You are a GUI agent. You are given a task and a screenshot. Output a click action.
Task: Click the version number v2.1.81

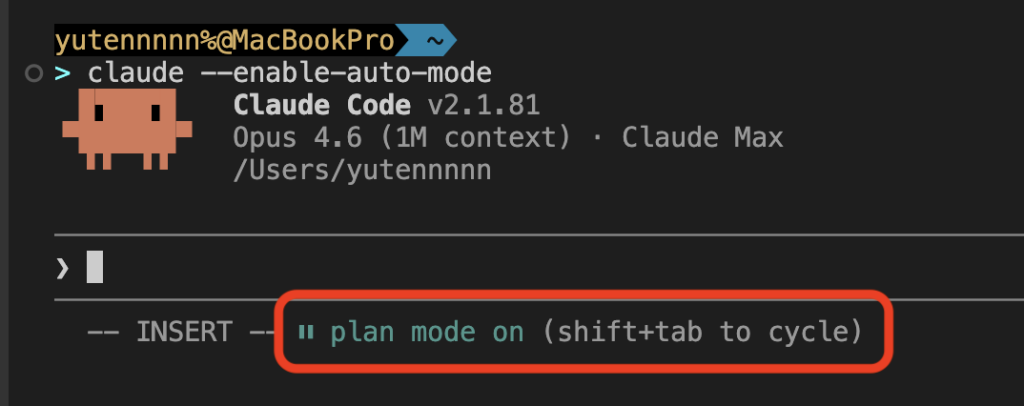pyautogui.click(x=484, y=105)
